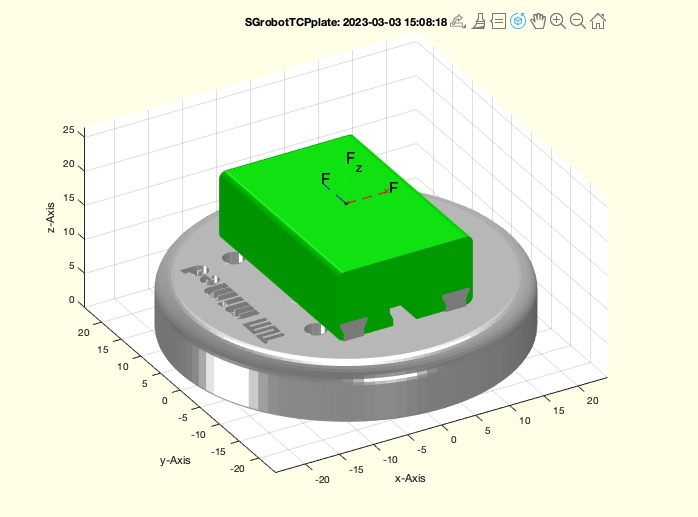Click the engraved text on the gray plate
This screenshot has height=517, width=698.
232,301
